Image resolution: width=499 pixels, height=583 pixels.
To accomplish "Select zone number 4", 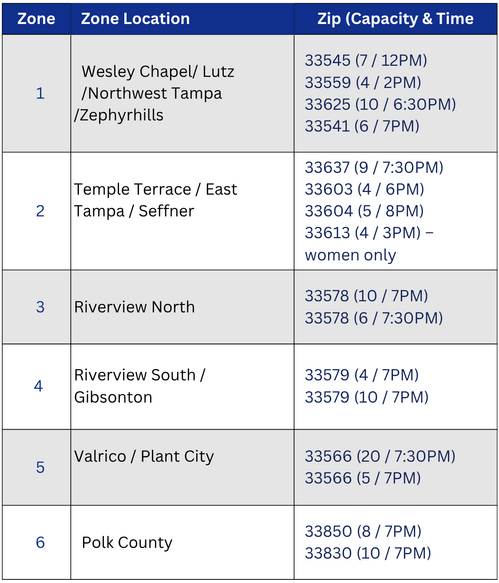I will tap(39, 386).
